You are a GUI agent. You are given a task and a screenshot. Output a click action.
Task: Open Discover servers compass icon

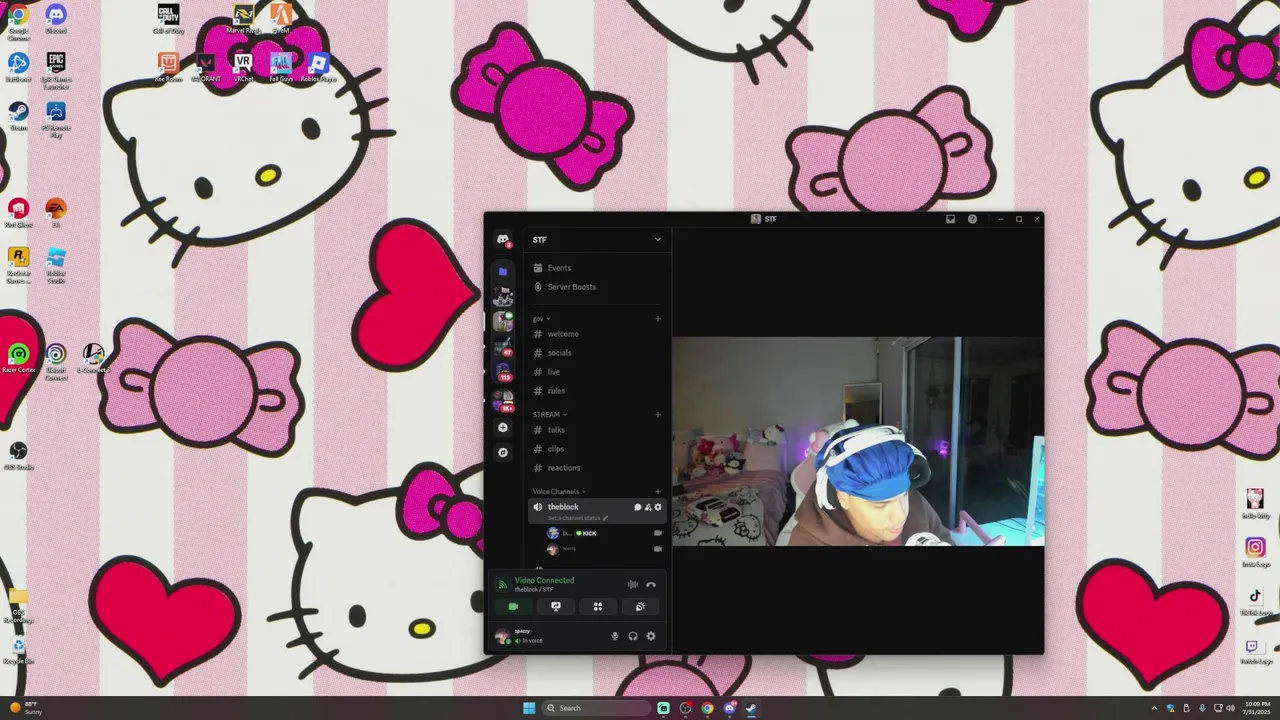503,452
